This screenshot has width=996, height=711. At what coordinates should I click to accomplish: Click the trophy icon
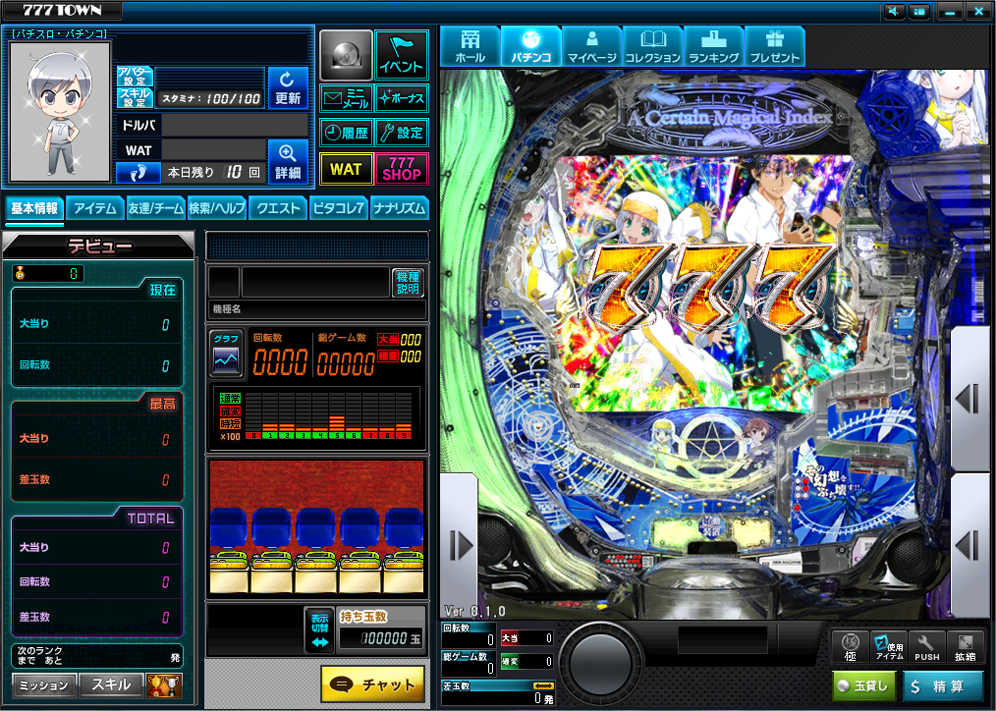pos(164,685)
